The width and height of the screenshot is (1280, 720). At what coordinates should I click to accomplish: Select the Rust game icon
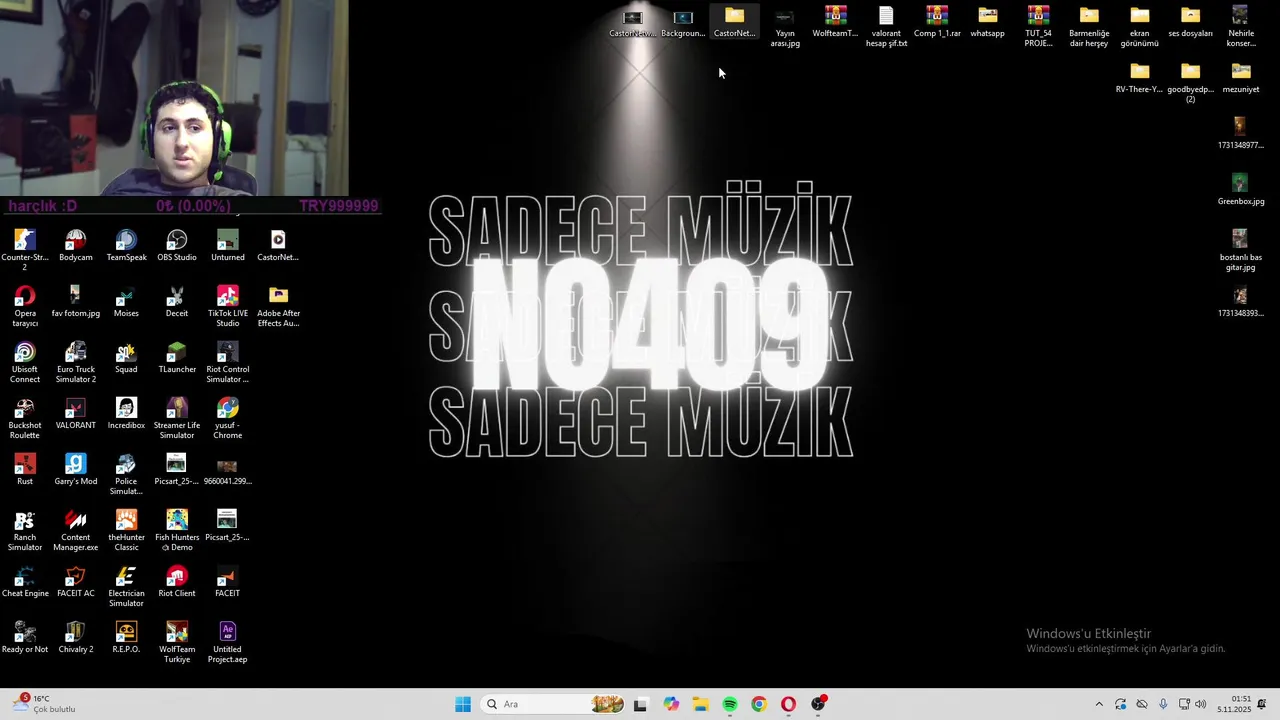25,470
